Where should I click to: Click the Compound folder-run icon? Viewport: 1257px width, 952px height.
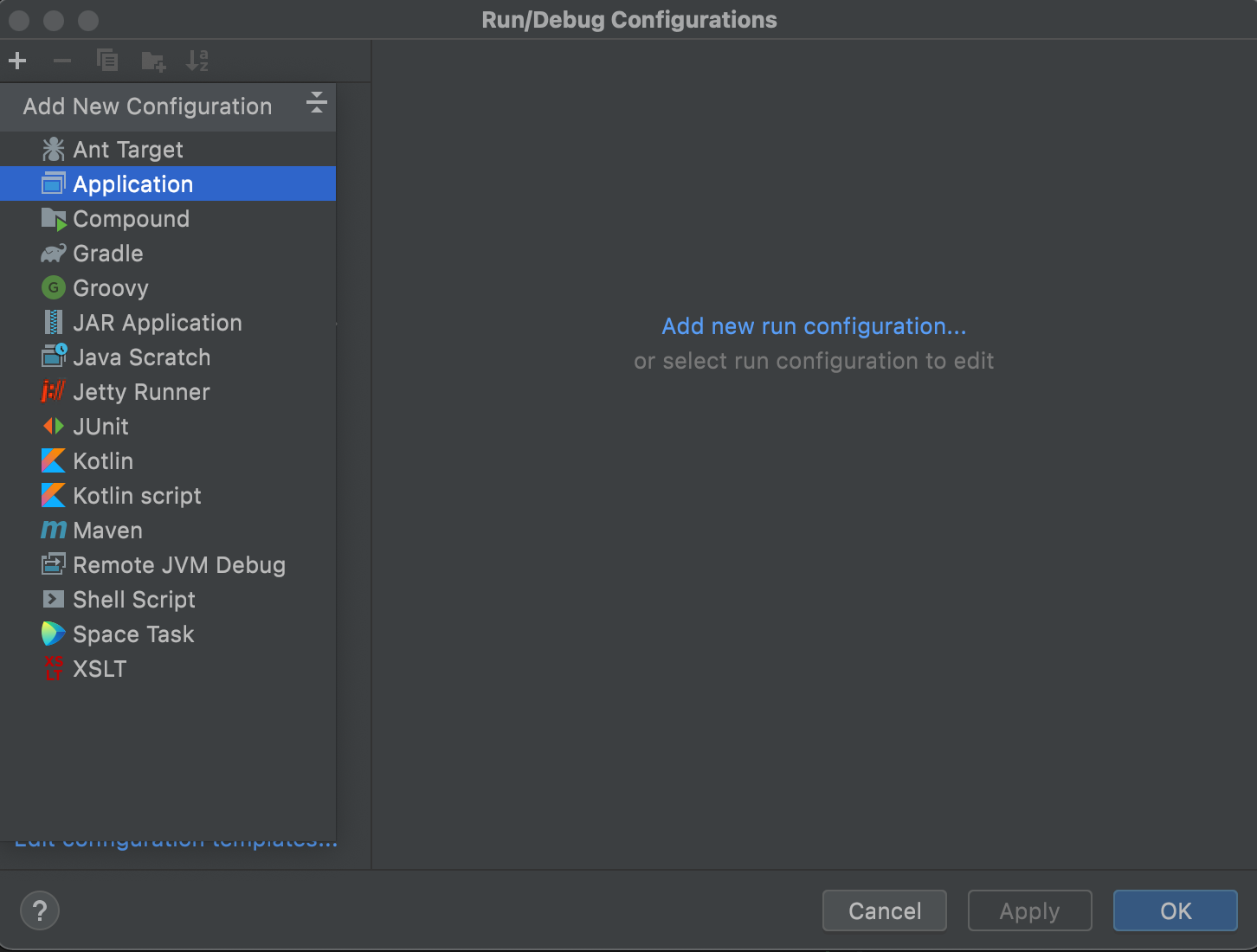(x=54, y=219)
